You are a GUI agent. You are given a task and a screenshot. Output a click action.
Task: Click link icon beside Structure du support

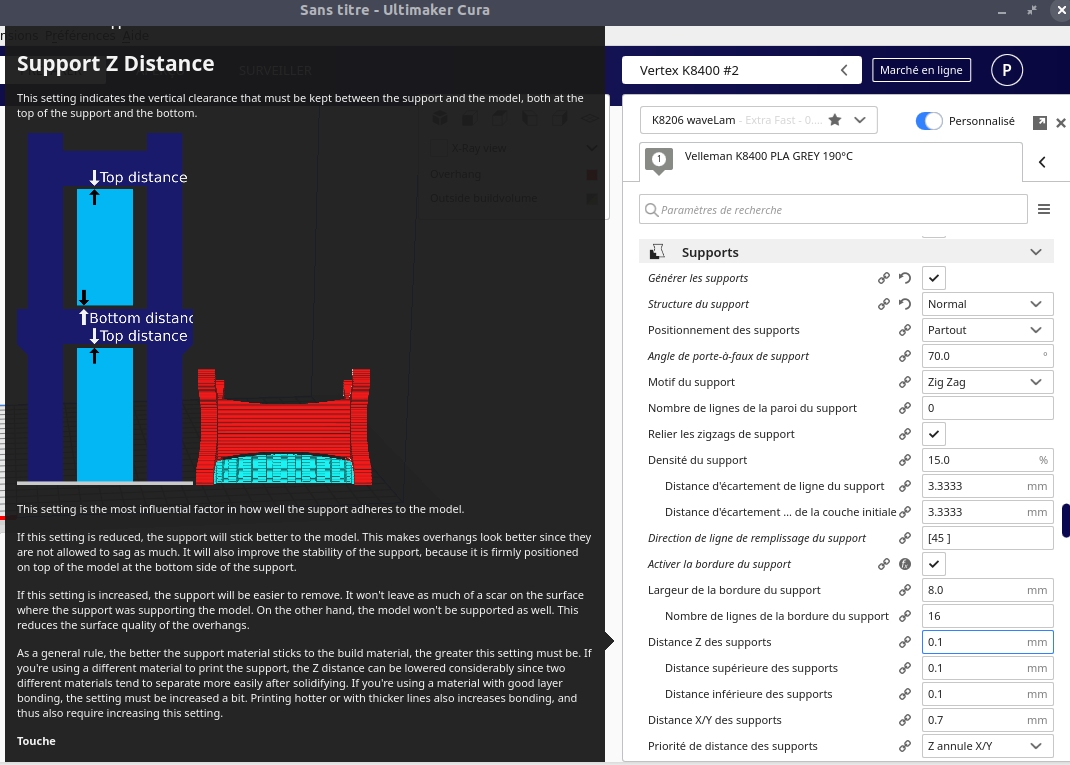[884, 304]
